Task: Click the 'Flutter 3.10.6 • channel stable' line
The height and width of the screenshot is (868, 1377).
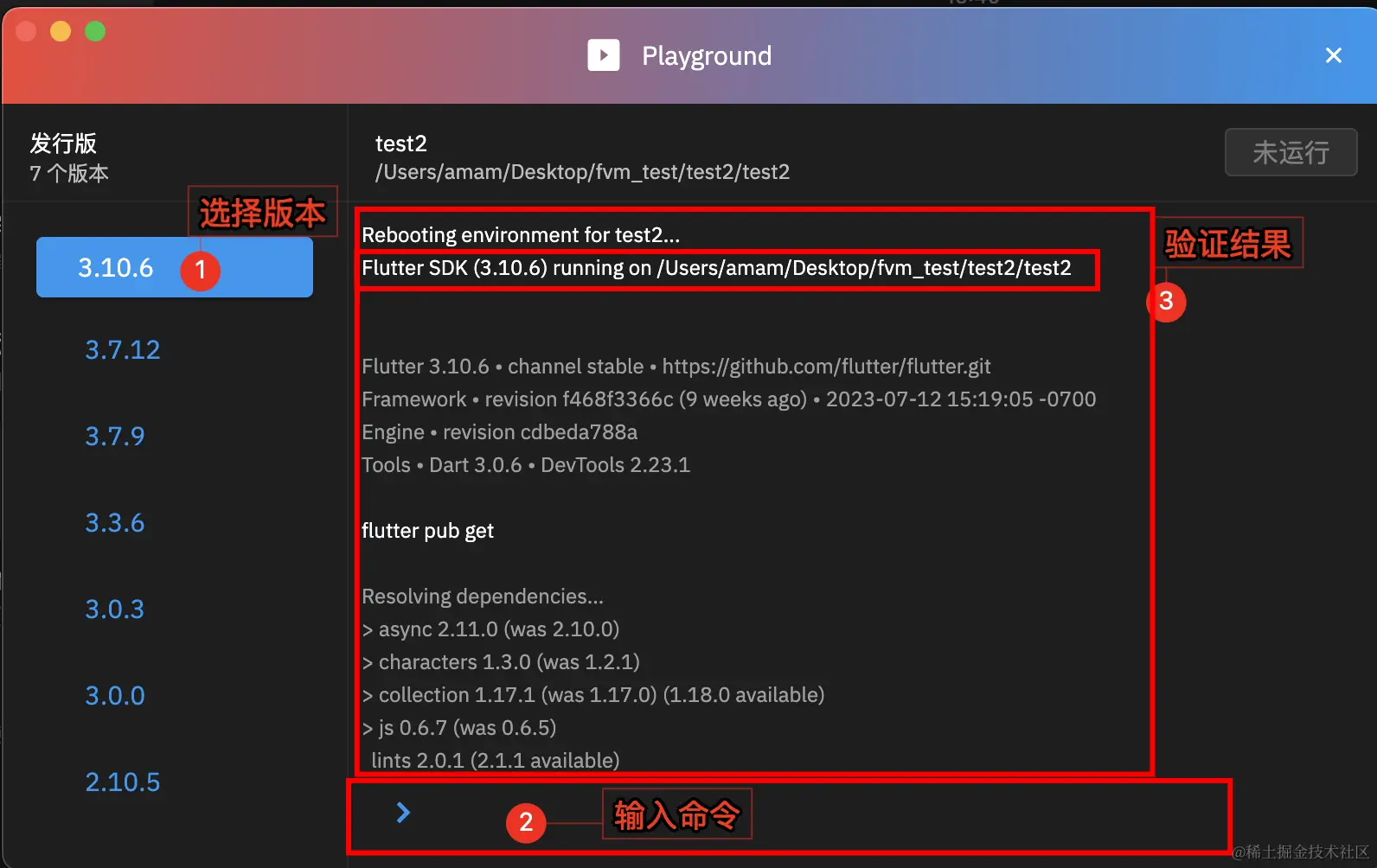Action: pos(676,367)
